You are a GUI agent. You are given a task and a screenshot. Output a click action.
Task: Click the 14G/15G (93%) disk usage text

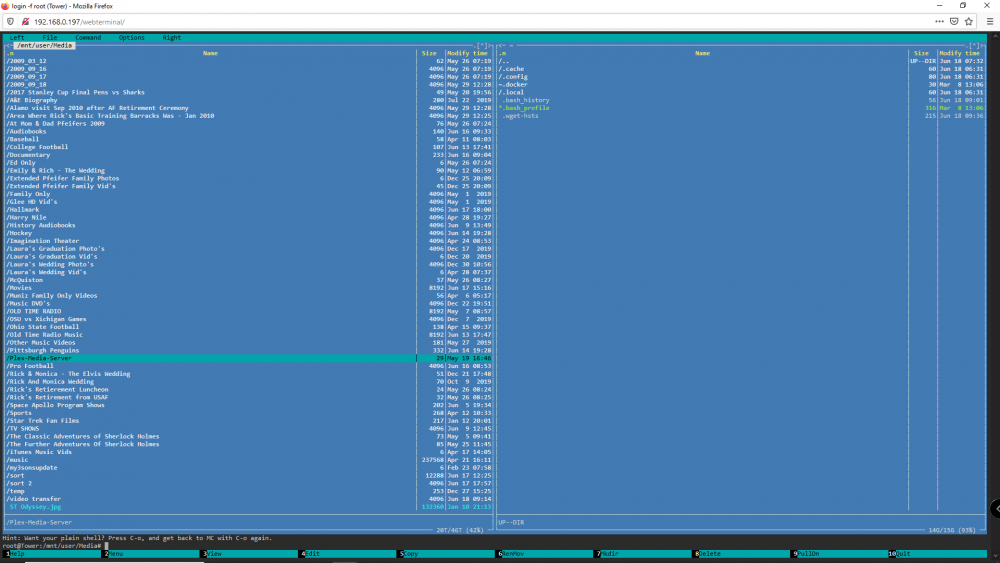[952, 530]
